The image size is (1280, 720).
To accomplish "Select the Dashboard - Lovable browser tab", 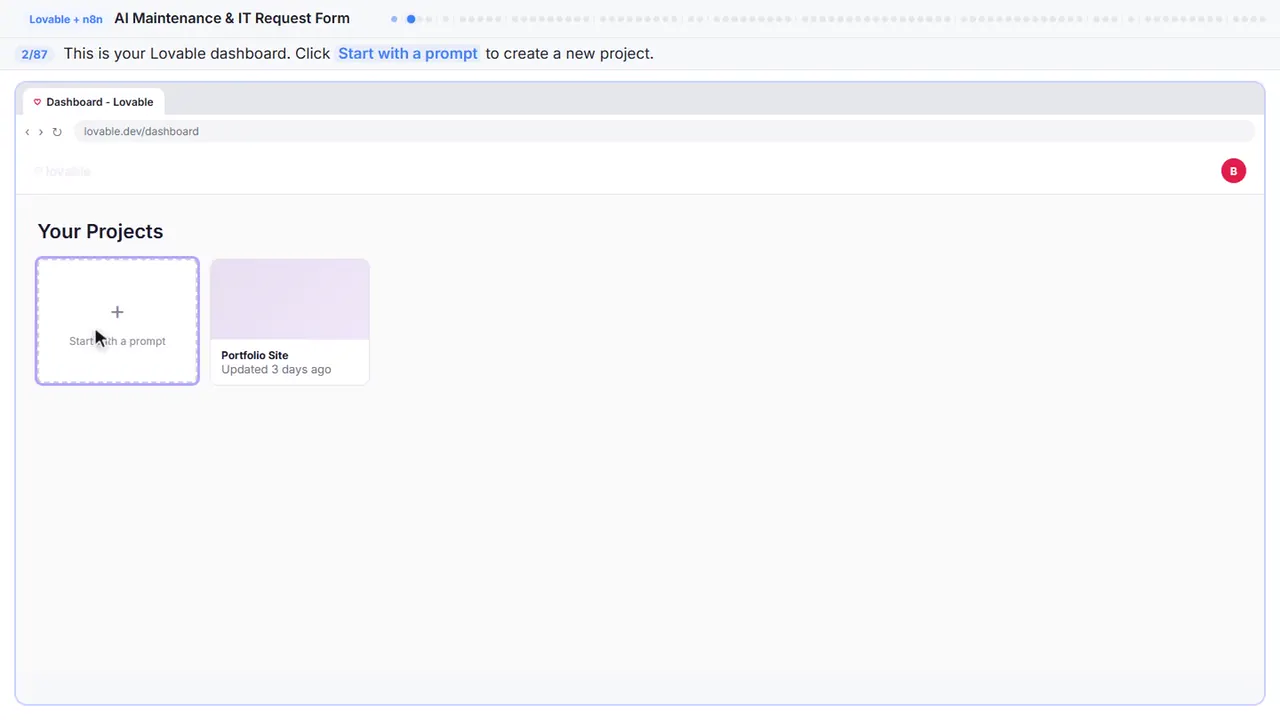I will pyautogui.click(x=94, y=102).
